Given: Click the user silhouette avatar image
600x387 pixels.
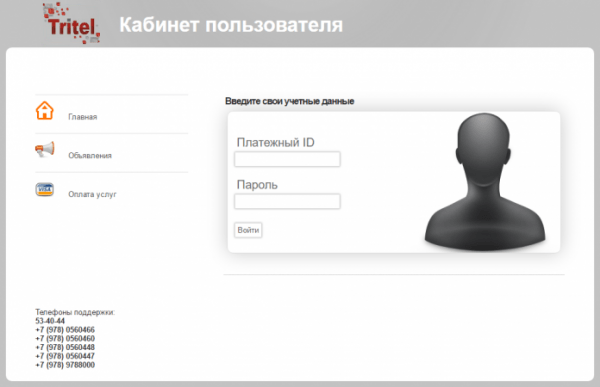Looking at the screenshot, I should [x=485, y=182].
